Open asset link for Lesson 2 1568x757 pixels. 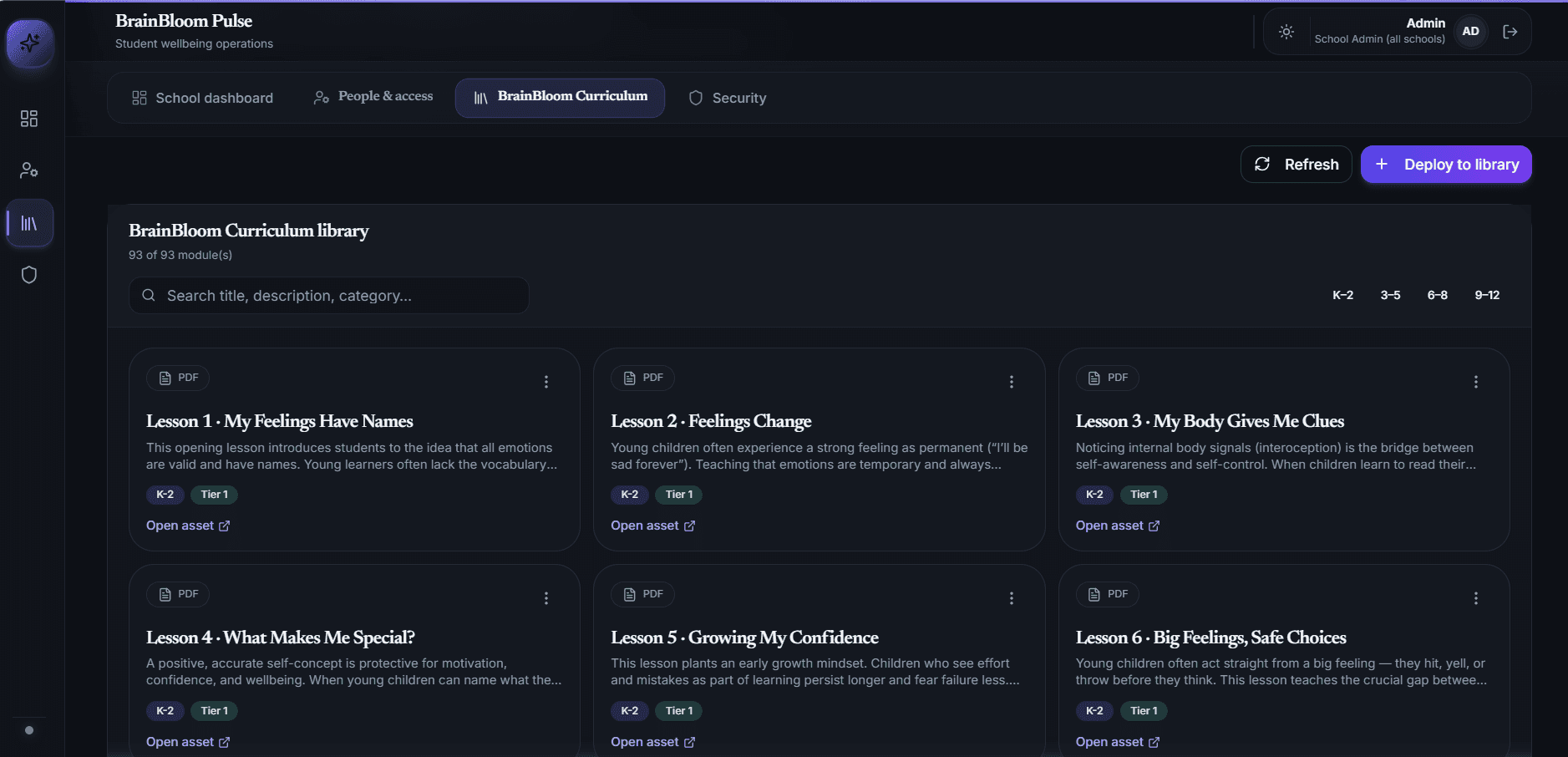(652, 526)
